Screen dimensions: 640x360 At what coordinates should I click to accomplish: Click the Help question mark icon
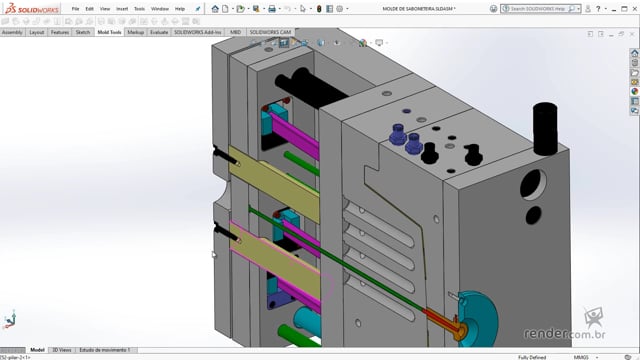[598, 9]
